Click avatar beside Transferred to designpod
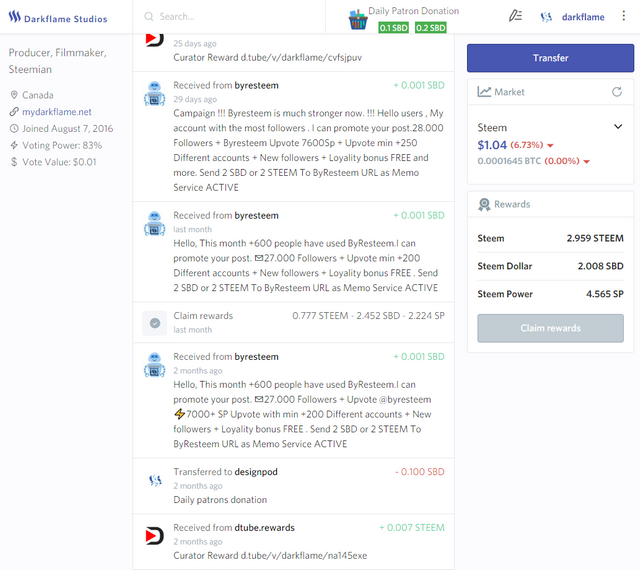The width and height of the screenshot is (640, 570). point(155,480)
